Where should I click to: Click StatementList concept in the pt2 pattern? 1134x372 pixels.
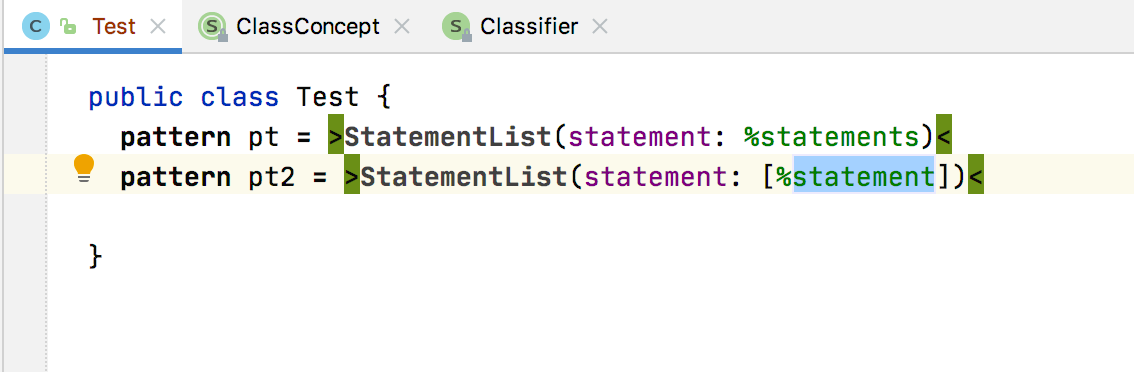(464, 177)
